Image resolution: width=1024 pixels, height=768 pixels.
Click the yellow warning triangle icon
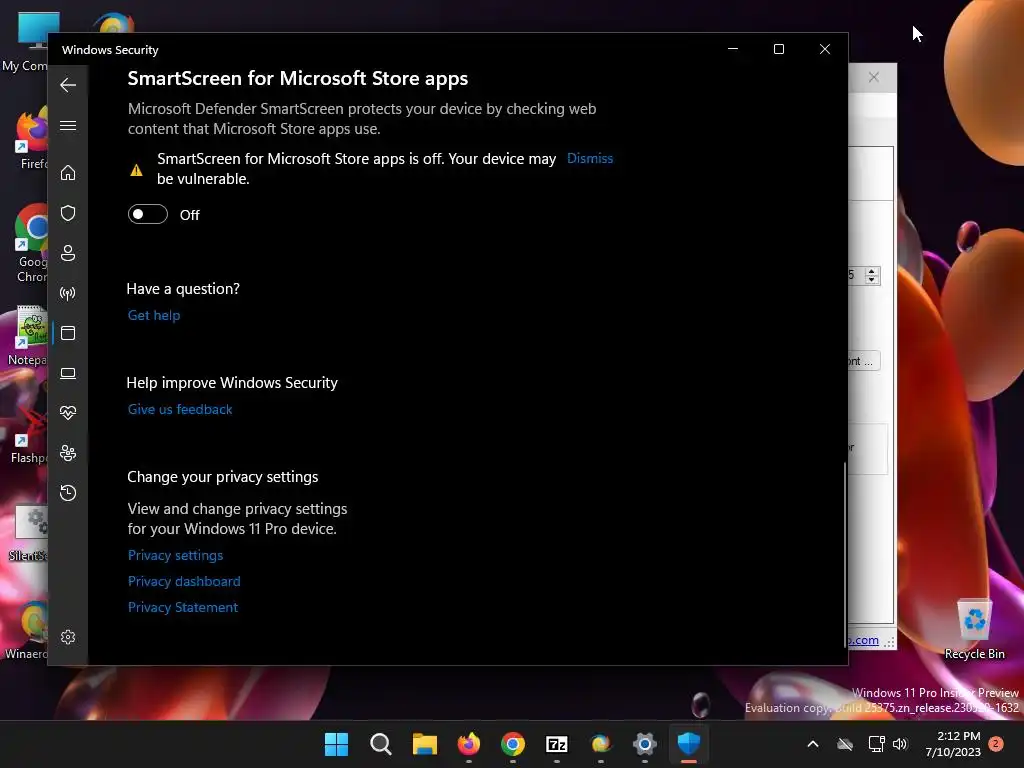pos(136,170)
